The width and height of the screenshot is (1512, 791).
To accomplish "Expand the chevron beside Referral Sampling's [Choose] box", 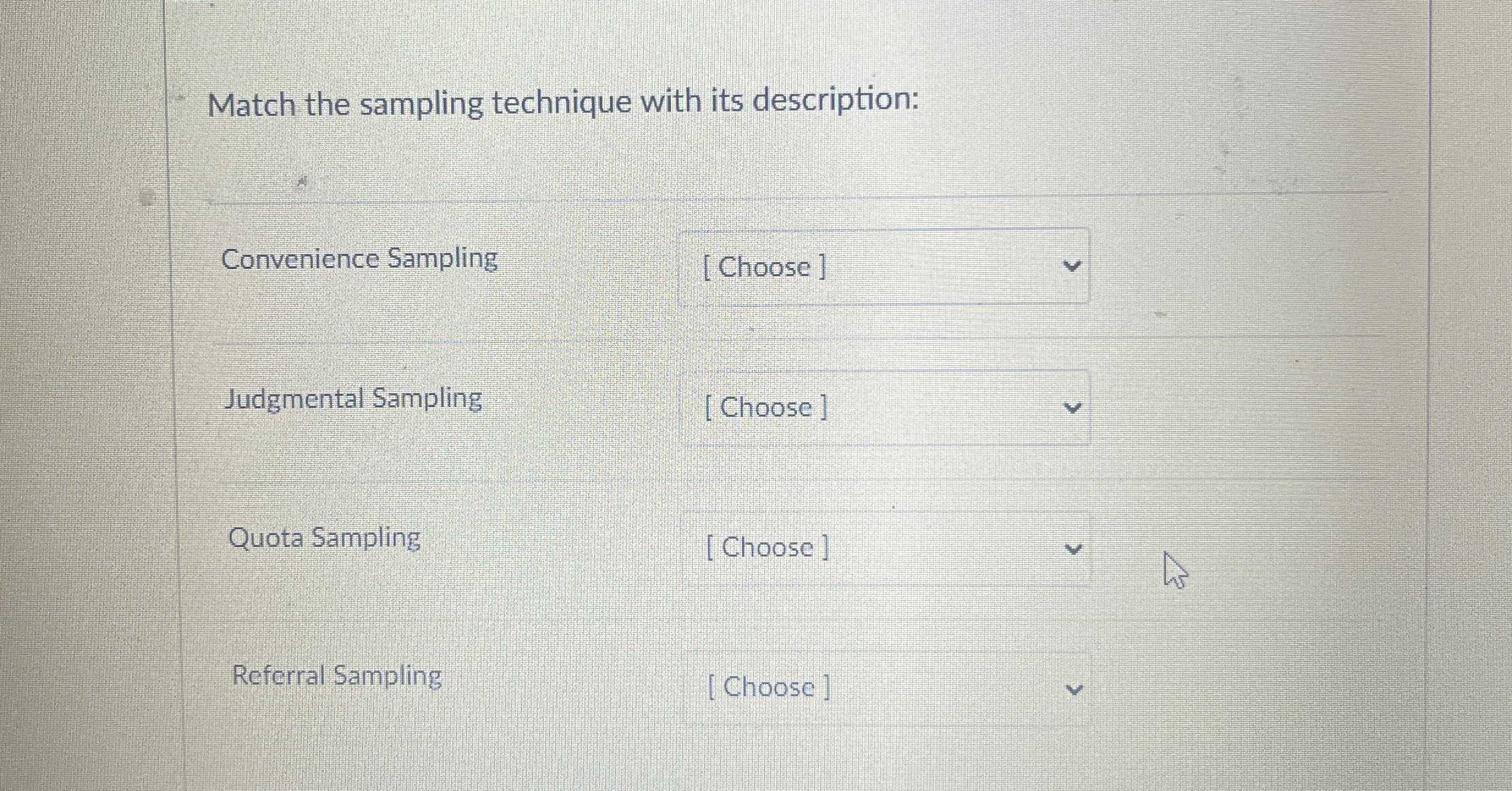I will 1074,688.
